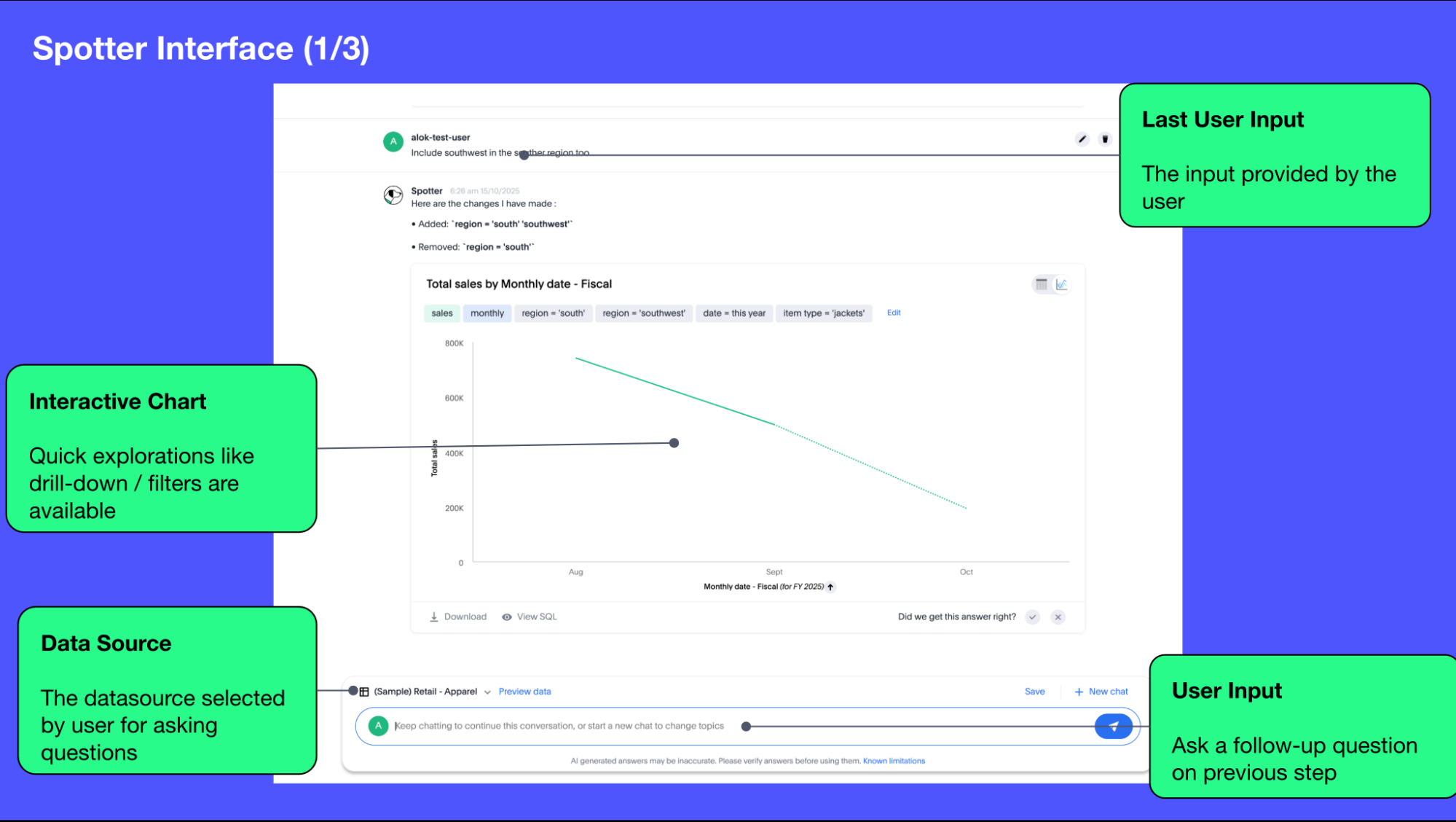Expand the Known limitations link menu
This screenshot has width=1456, height=822.
[894, 760]
